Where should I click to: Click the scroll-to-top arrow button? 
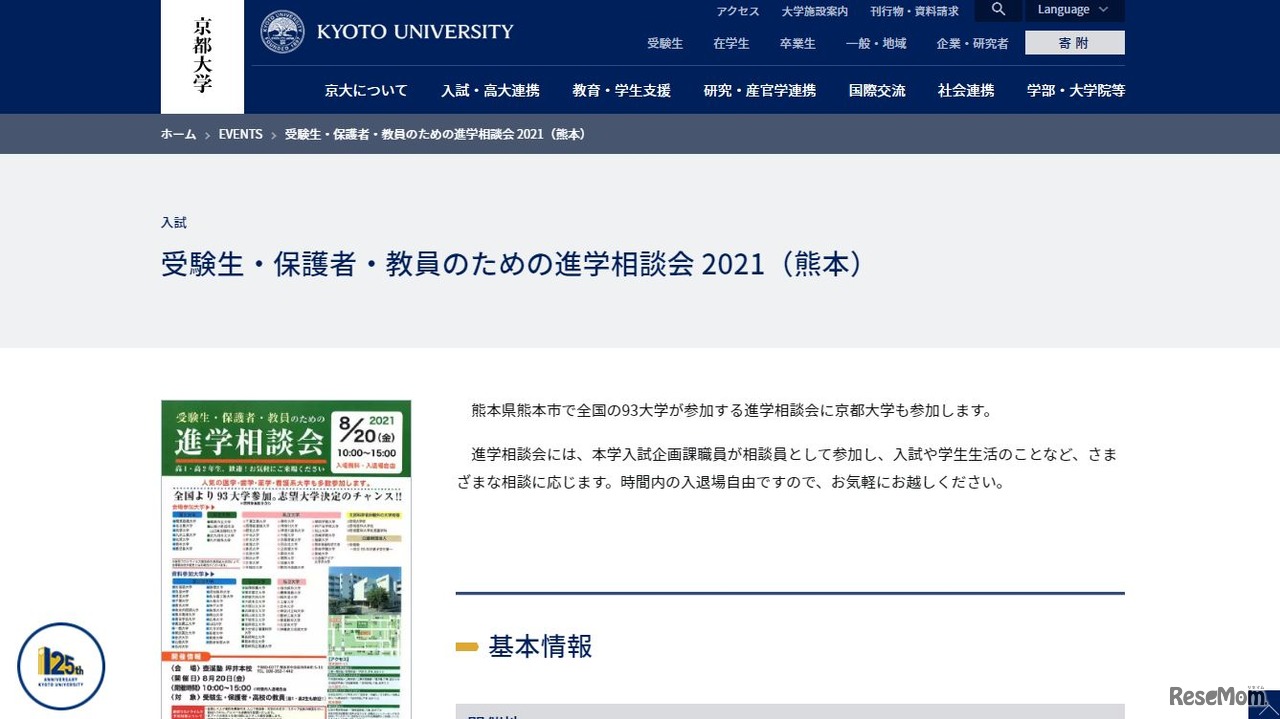tap(1263, 704)
